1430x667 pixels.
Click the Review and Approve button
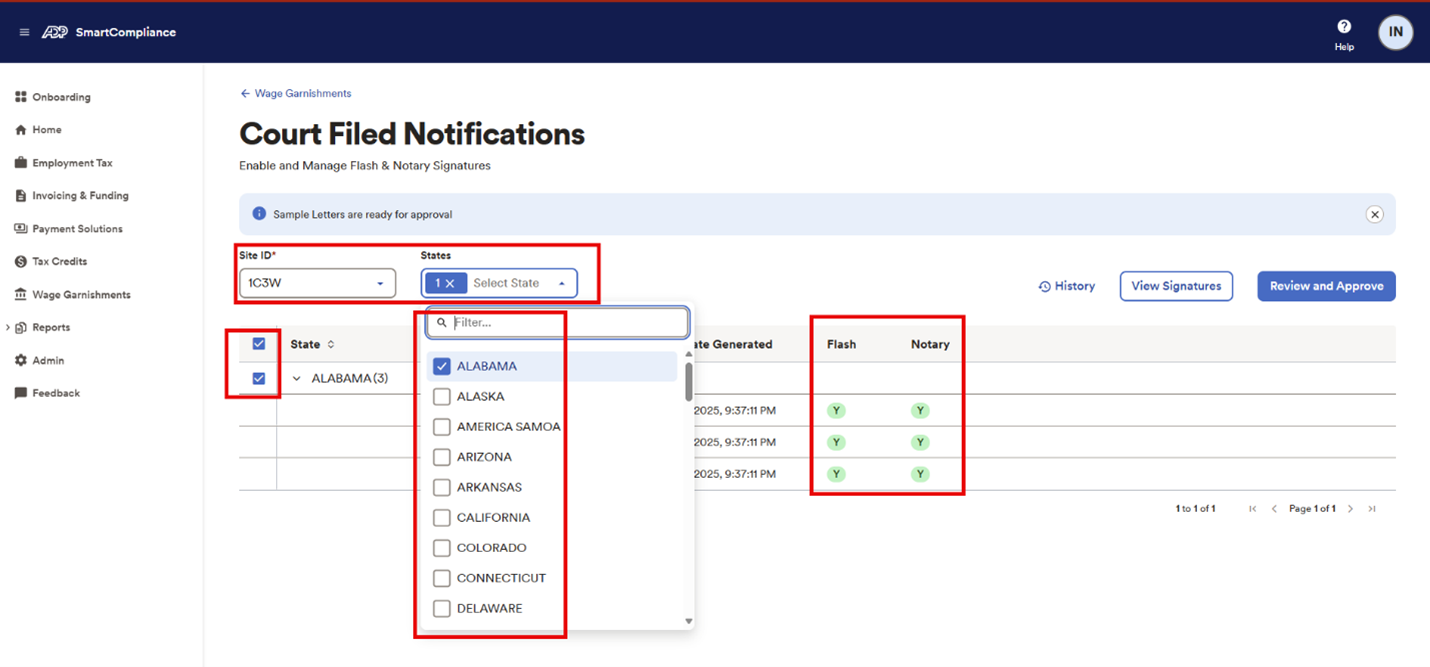(x=1326, y=286)
